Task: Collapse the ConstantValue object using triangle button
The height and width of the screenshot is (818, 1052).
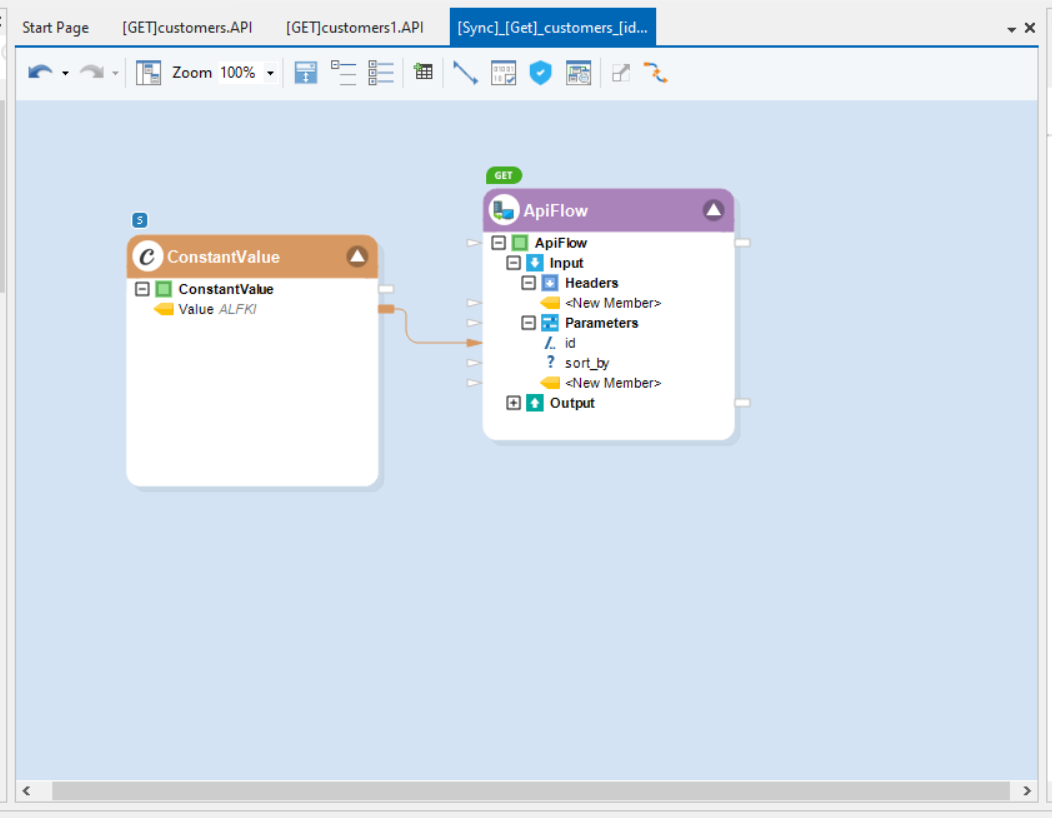Action: click(x=357, y=257)
